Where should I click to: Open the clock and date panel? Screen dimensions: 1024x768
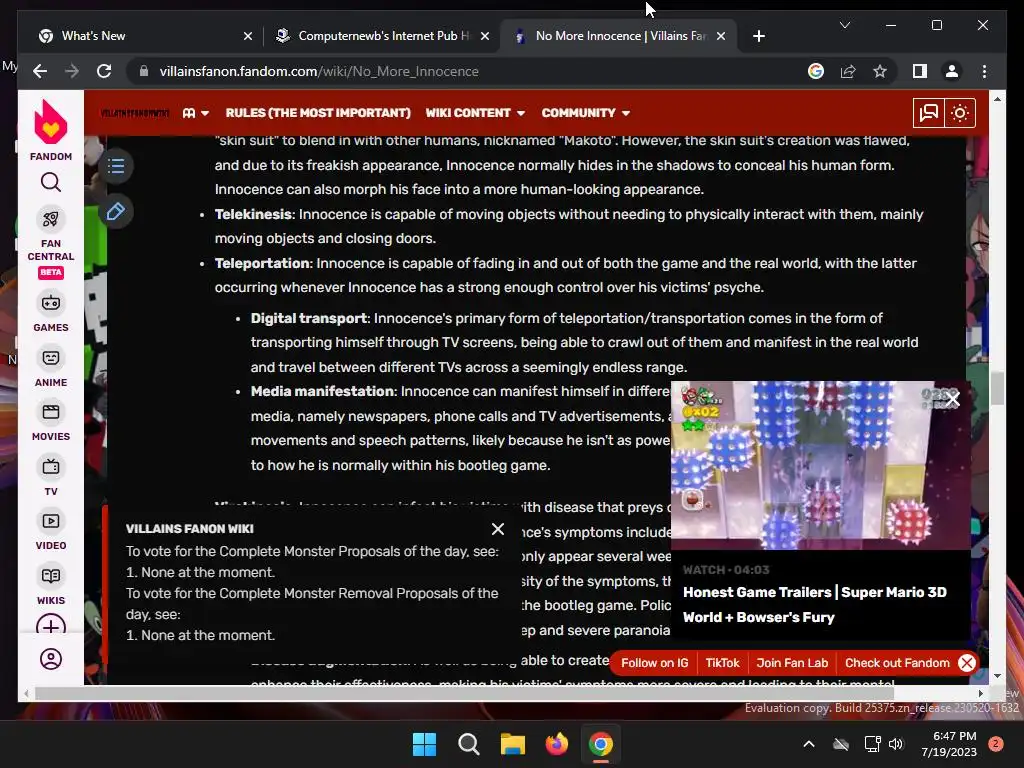click(x=949, y=744)
